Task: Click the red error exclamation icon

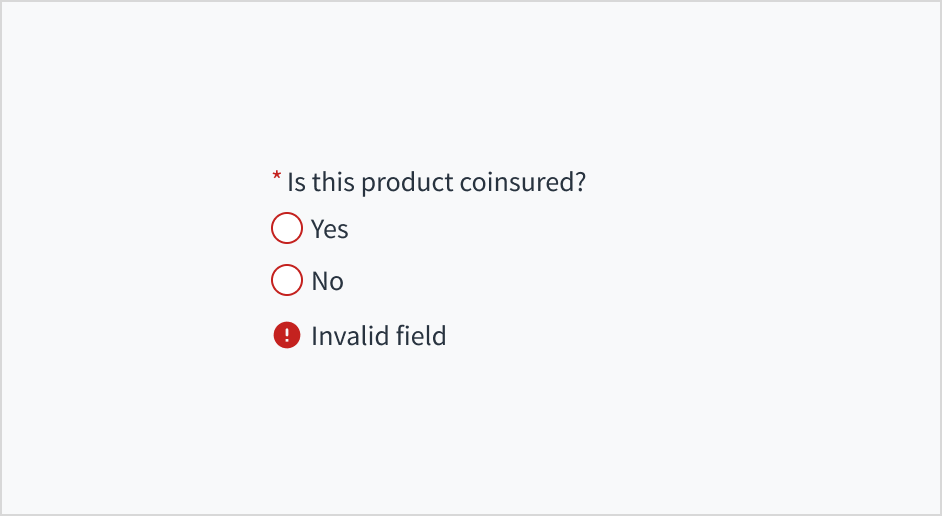Action: coord(287,336)
